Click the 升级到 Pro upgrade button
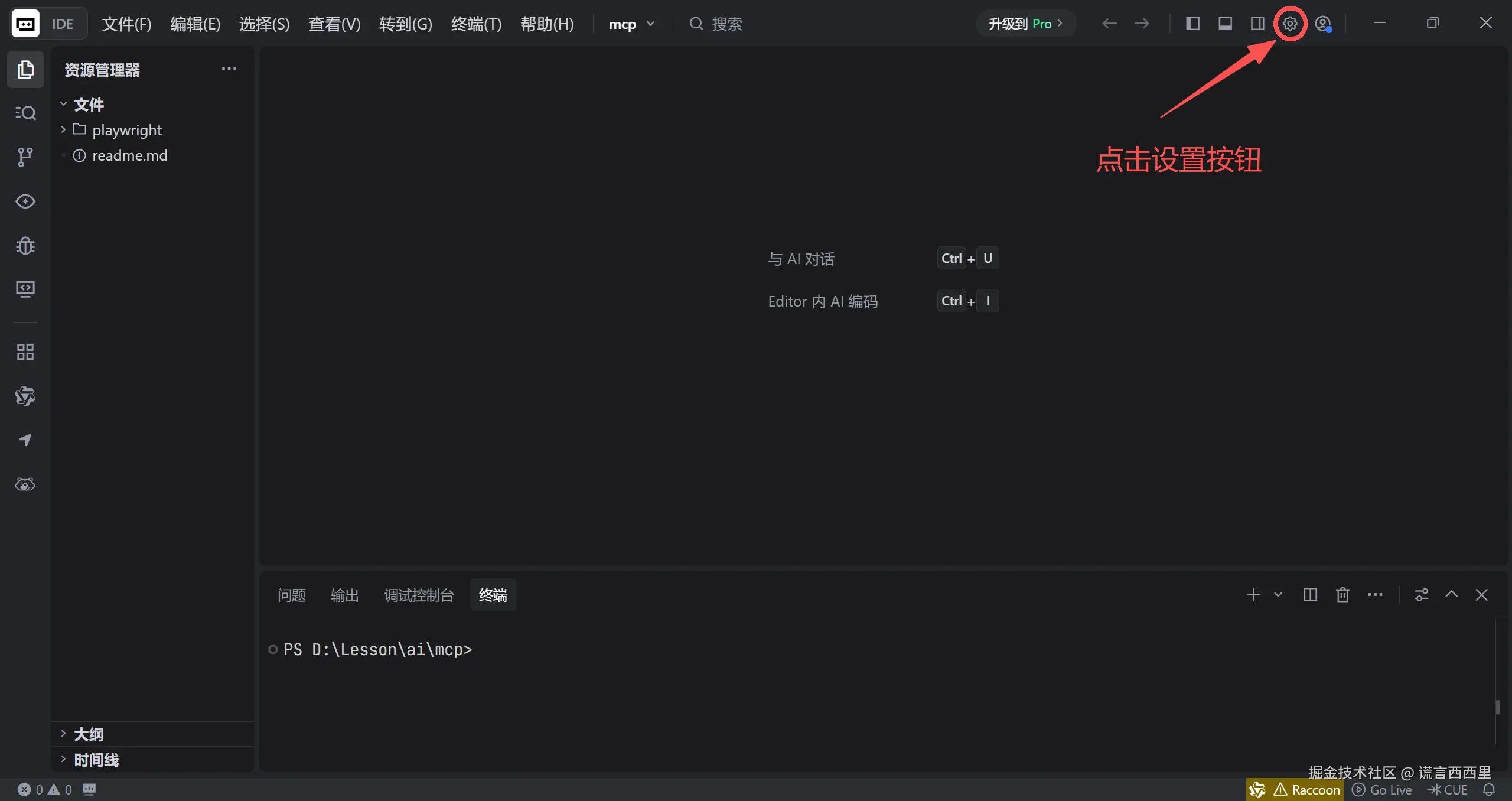 1025,24
